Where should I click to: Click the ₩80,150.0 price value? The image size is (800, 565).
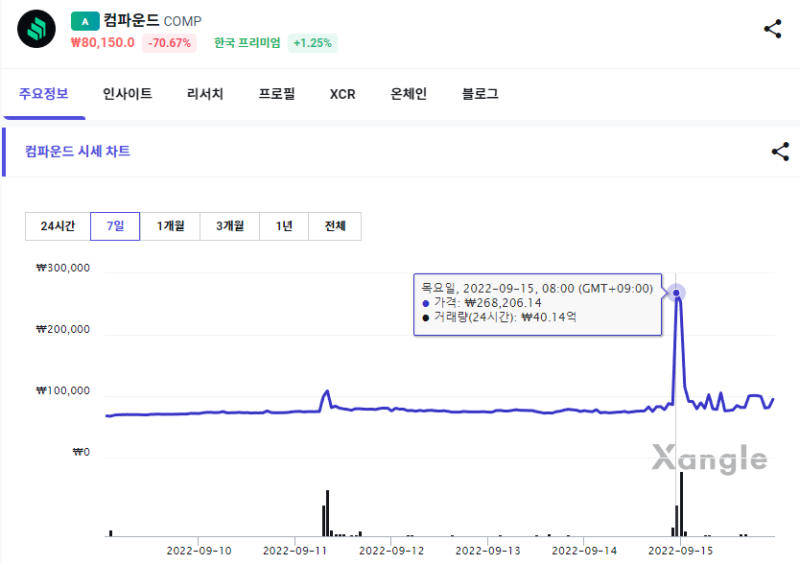click(103, 42)
